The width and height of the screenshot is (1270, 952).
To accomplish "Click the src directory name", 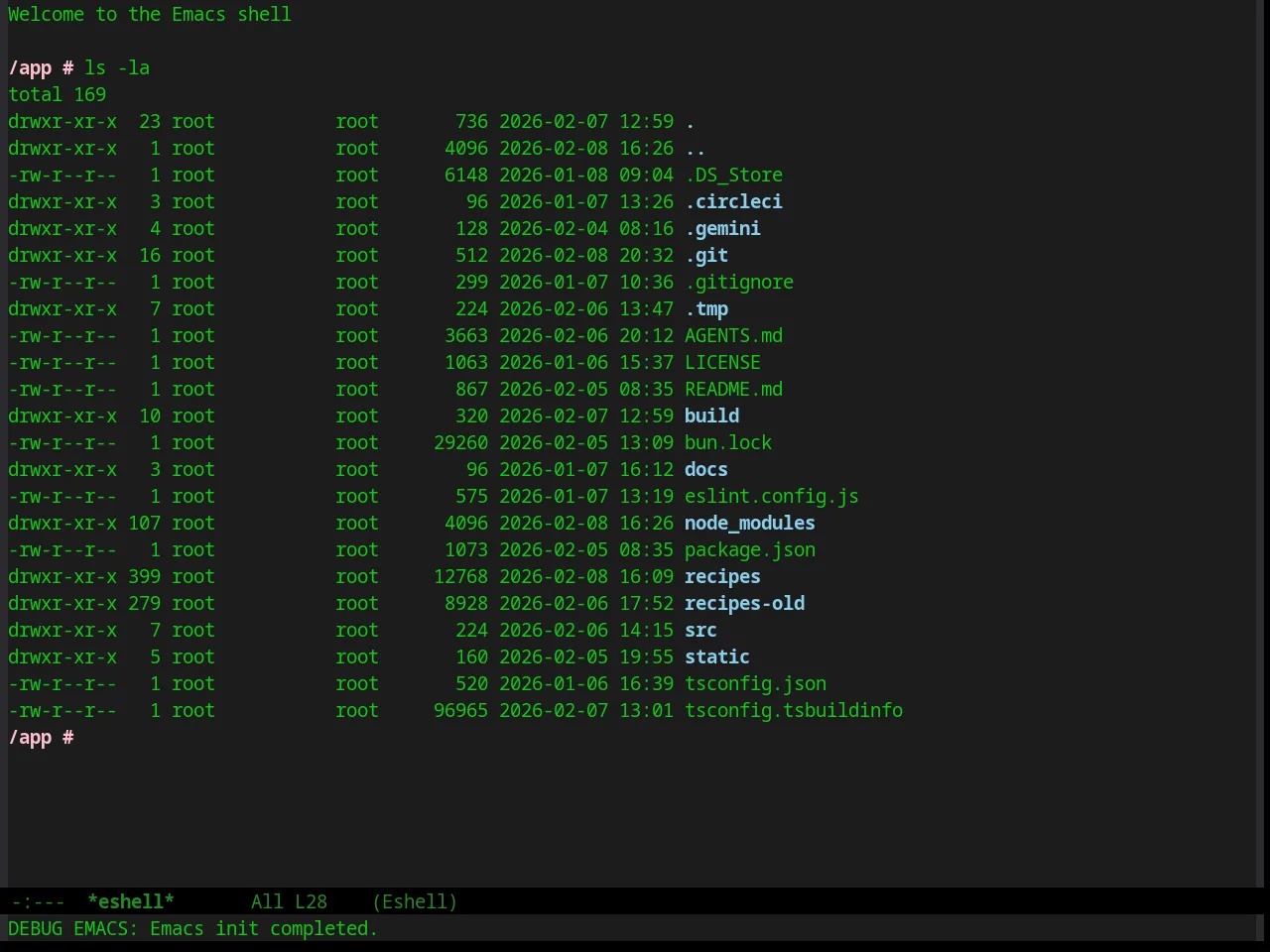I will [700, 631].
